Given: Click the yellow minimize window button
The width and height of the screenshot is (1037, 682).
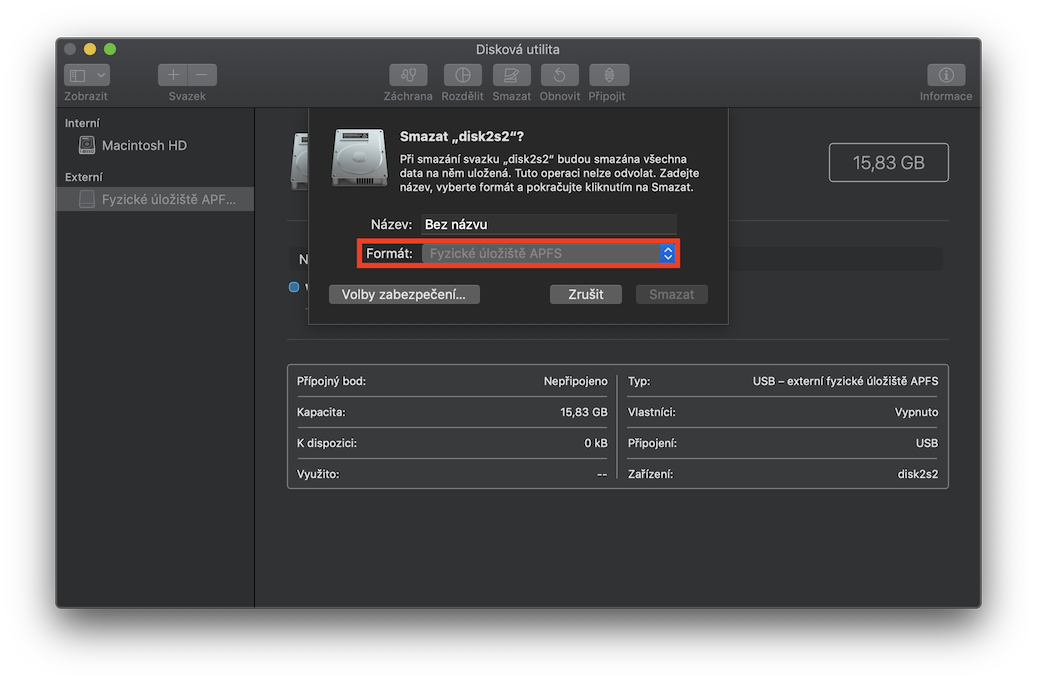Looking at the screenshot, I should pyautogui.click(x=90, y=49).
